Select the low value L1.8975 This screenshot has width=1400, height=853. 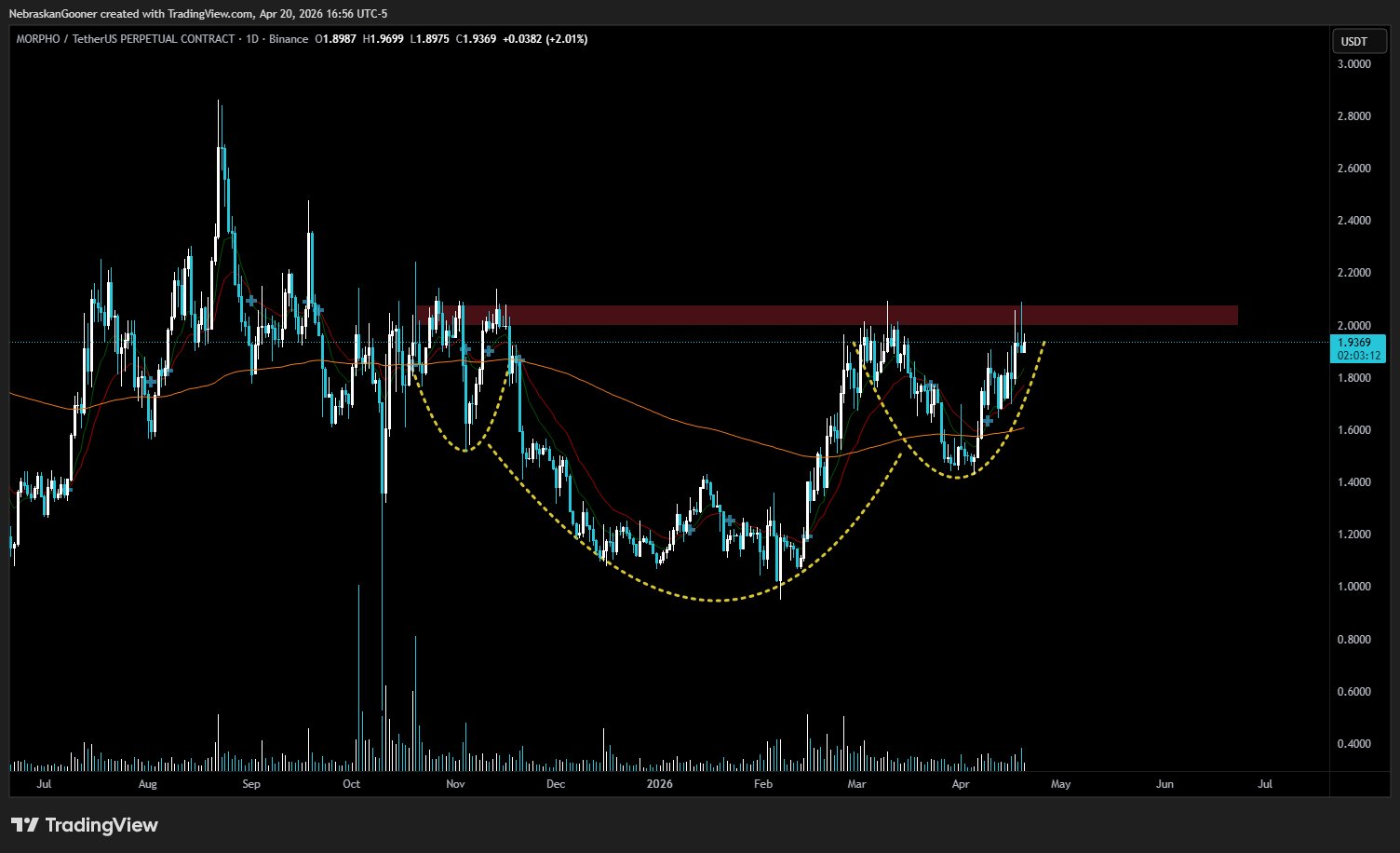pos(428,39)
